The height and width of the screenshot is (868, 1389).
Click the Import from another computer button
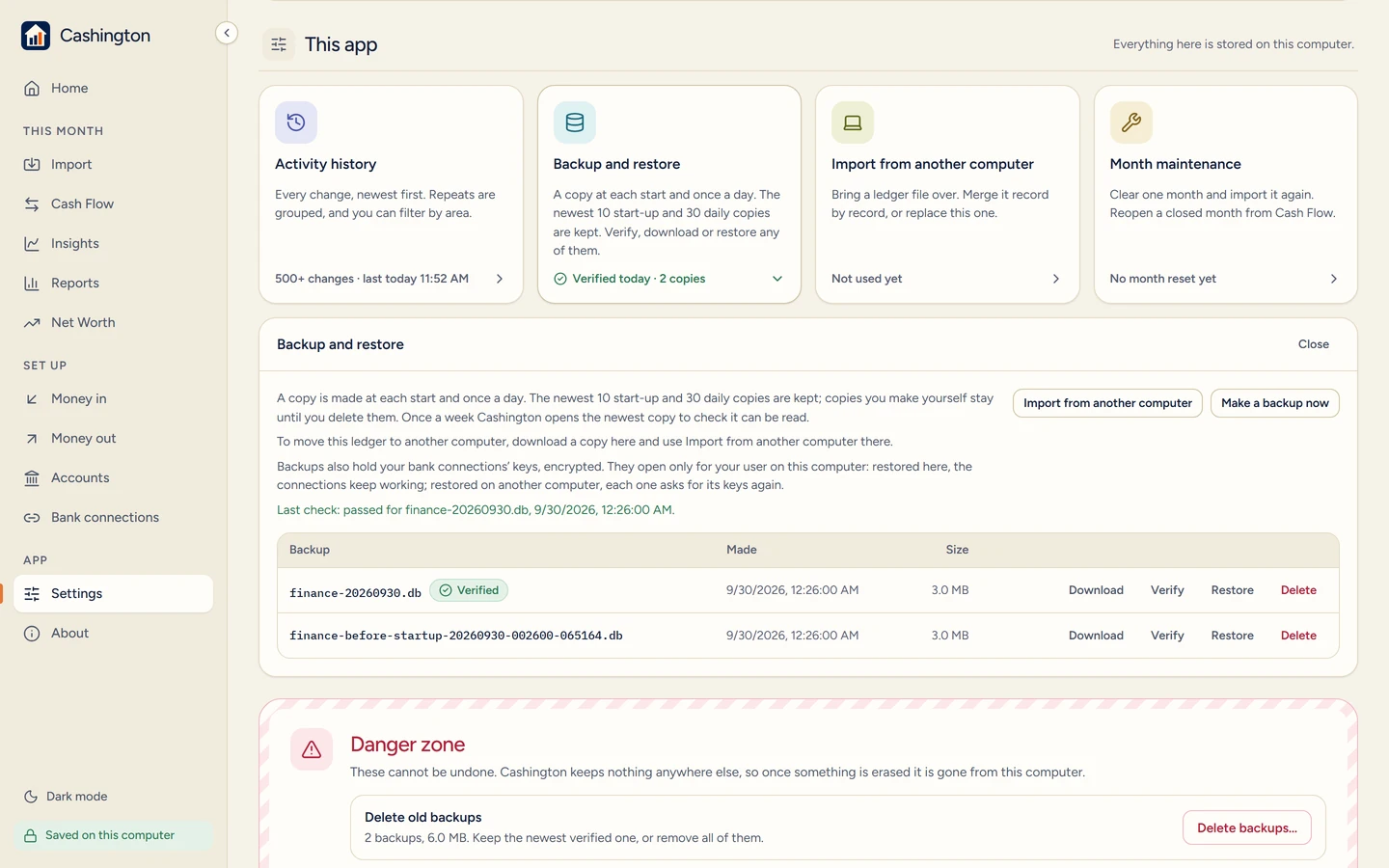click(1107, 403)
